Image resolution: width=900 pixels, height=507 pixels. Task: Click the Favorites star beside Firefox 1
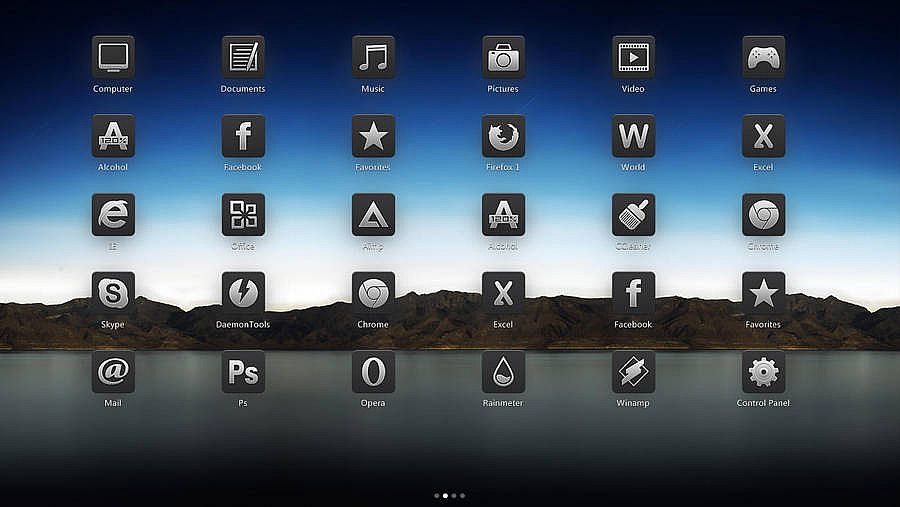373,136
